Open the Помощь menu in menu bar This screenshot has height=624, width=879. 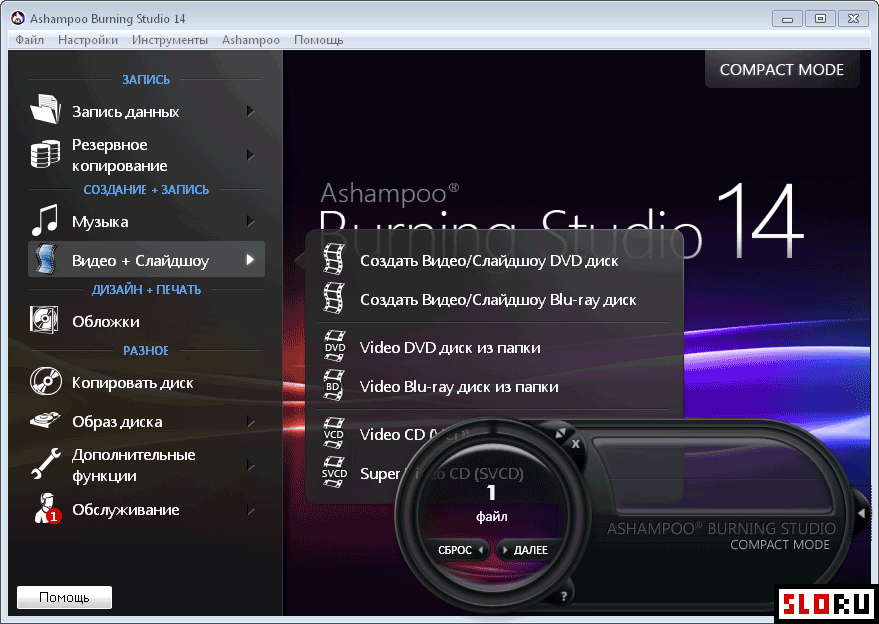[318, 40]
